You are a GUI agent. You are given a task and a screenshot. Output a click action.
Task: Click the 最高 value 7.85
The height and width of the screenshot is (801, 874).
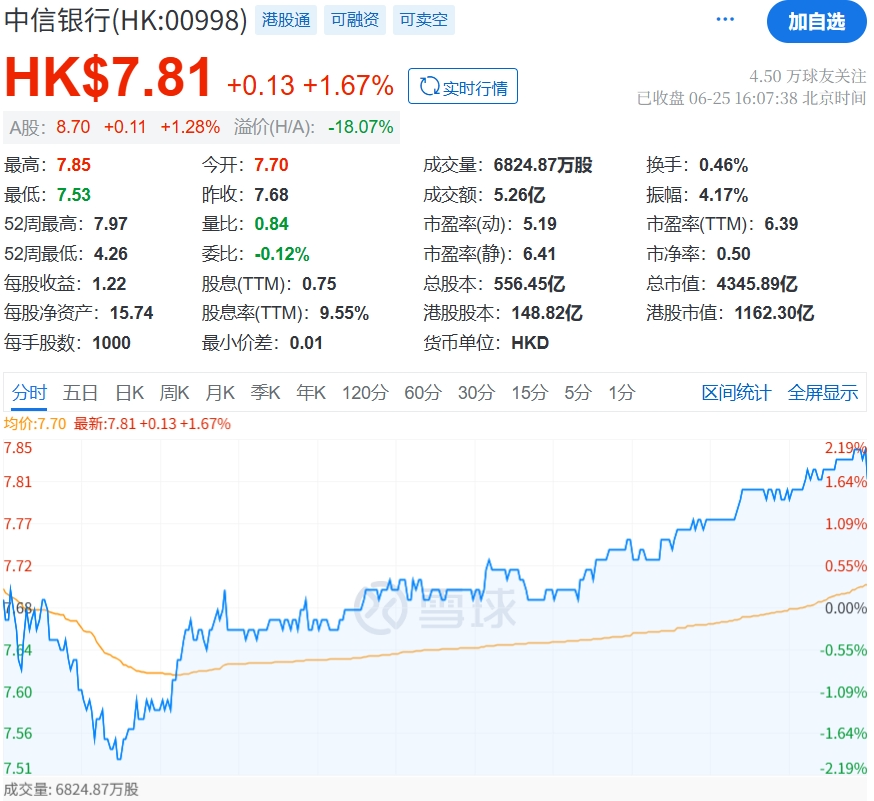tap(74, 165)
